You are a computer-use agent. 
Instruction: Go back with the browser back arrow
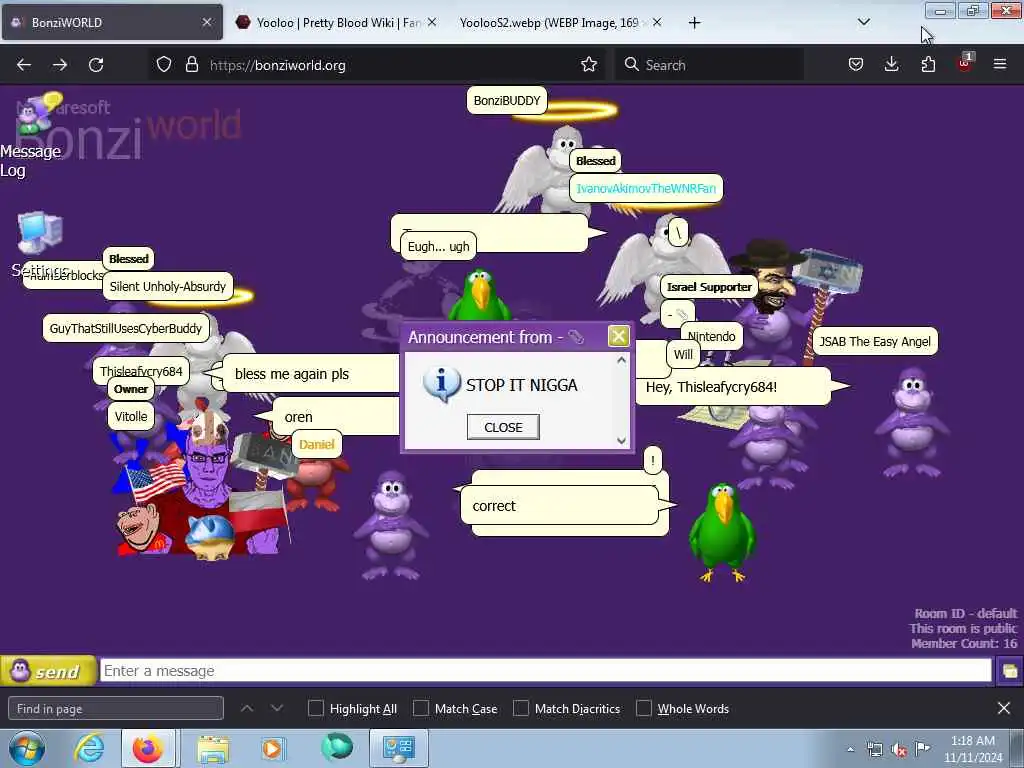point(24,65)
